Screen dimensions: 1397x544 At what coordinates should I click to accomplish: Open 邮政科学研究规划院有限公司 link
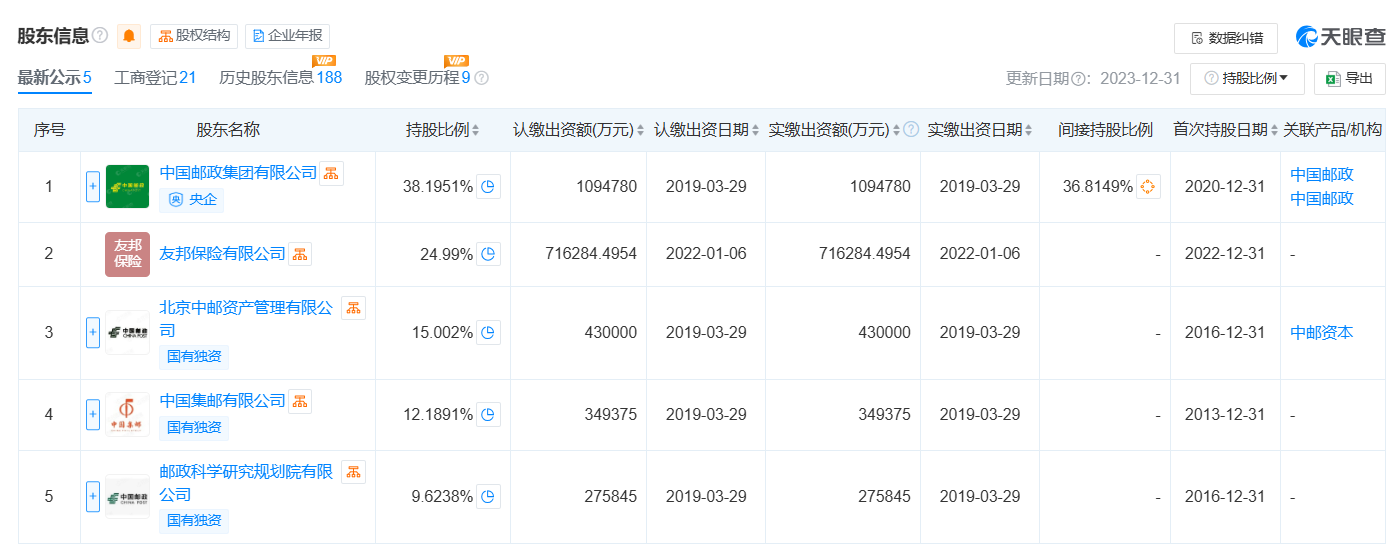pyautogui.click(x=247, y=483)
